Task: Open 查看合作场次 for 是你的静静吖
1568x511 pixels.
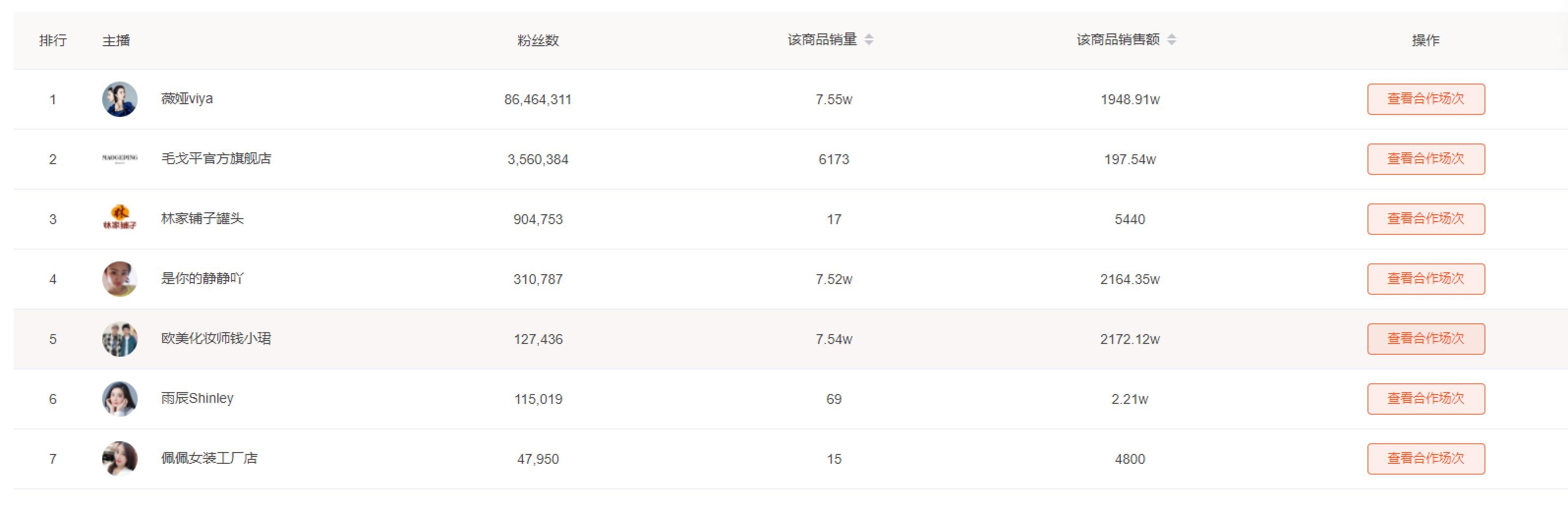Action: coord(1425,279)
